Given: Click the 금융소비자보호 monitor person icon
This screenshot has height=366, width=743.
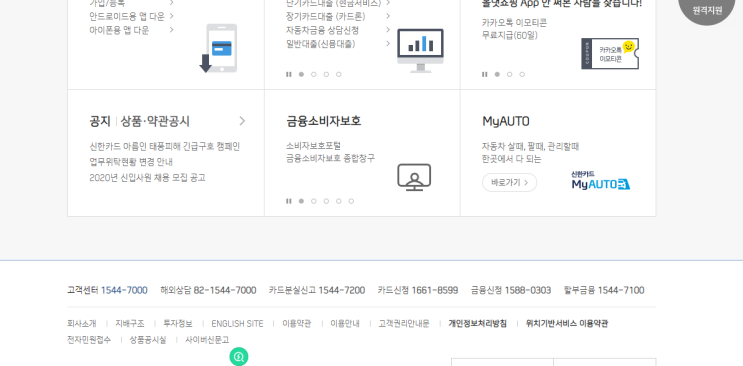Looking at the screenshot, I should tap(414, 177).
